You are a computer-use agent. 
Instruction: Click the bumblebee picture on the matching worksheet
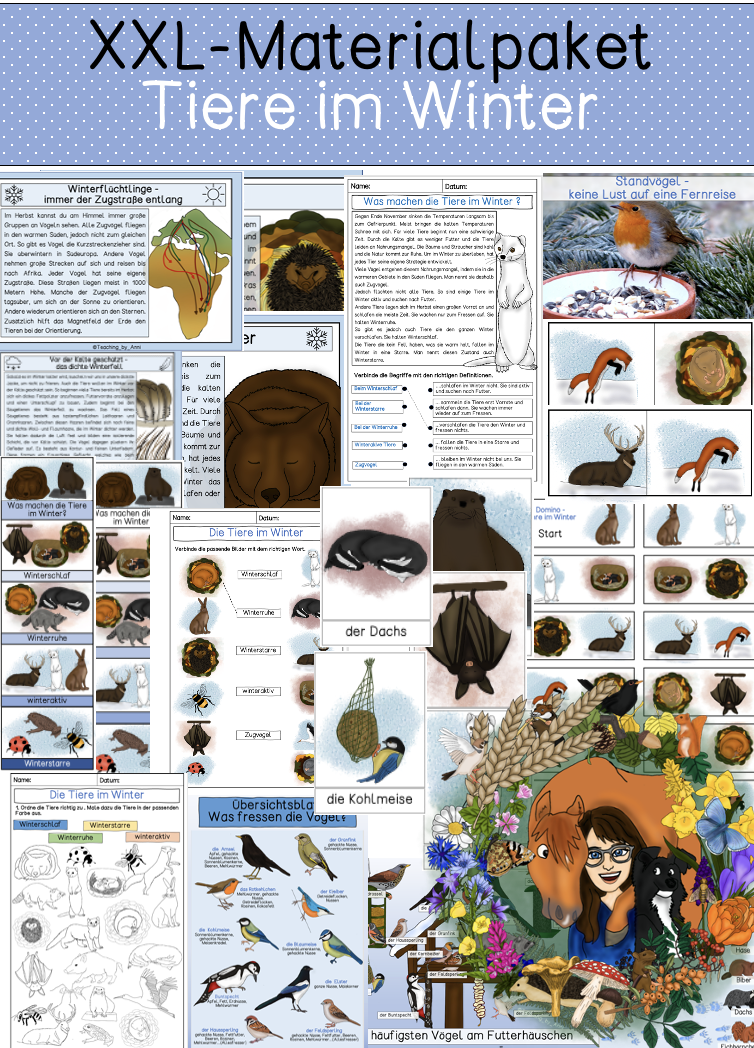[199, 698]
